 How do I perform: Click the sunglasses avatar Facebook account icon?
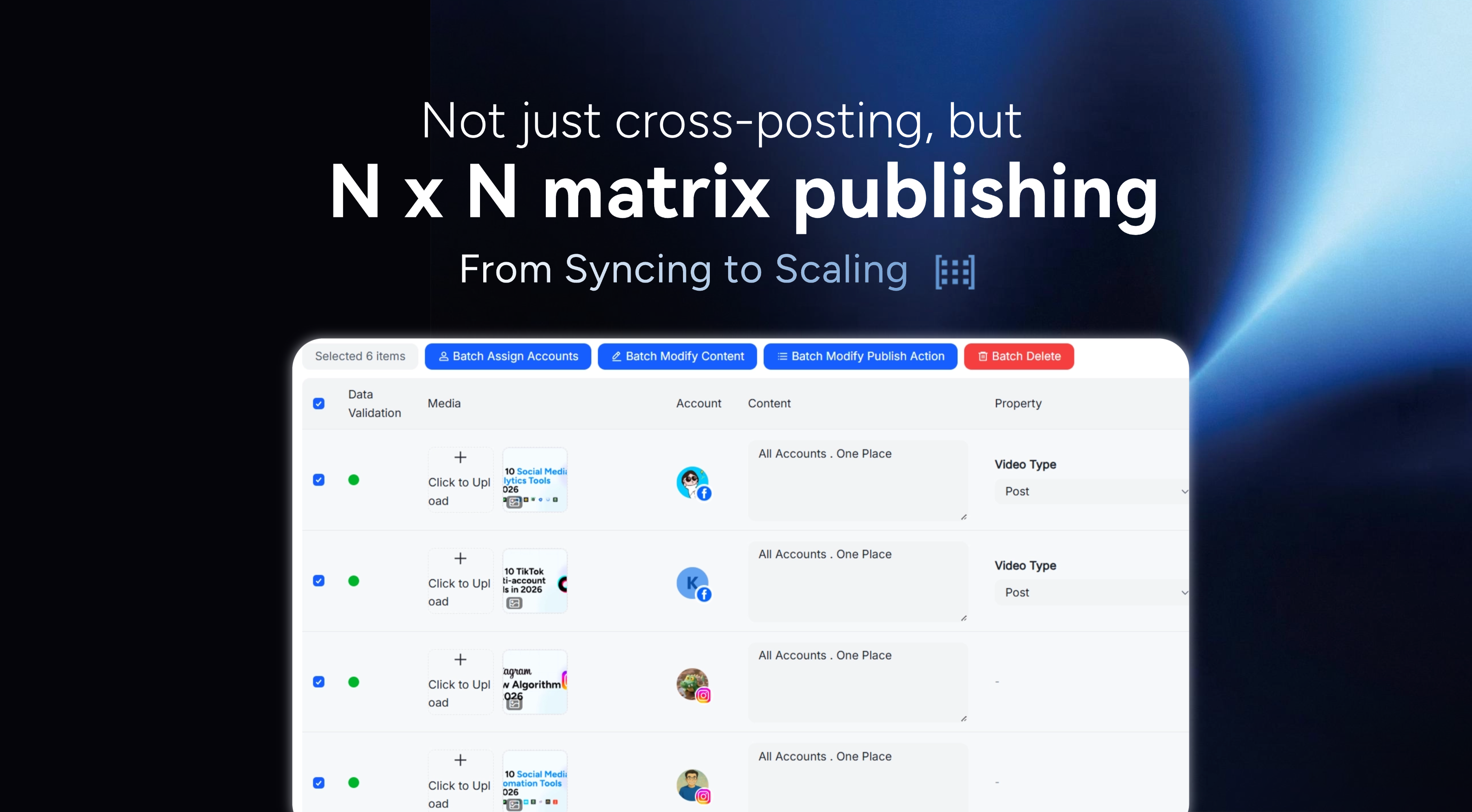pyautogui.click(x=693, y=482)
